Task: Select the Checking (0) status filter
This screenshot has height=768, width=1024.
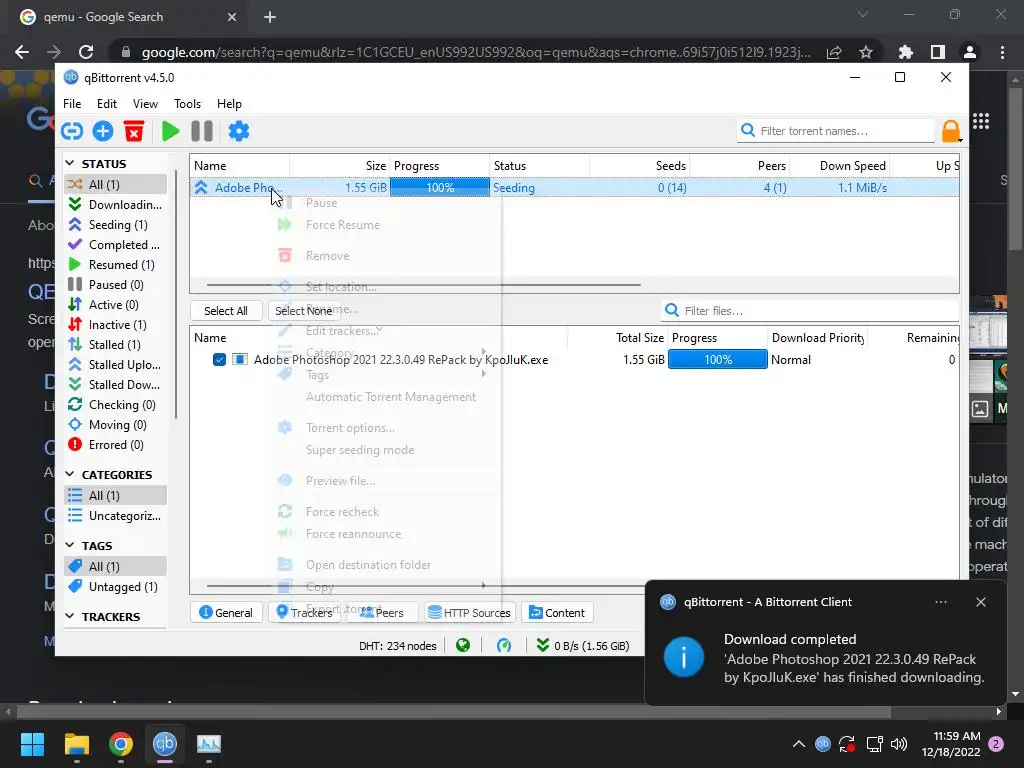Action: (116, 405)
